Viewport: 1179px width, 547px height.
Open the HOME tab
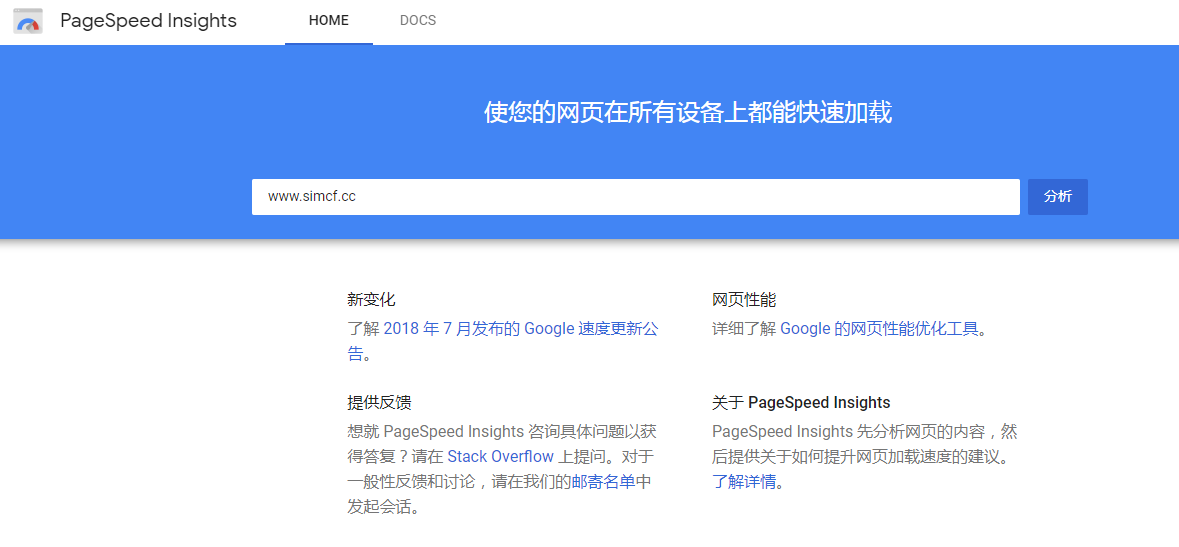click(x=329, y=21)
